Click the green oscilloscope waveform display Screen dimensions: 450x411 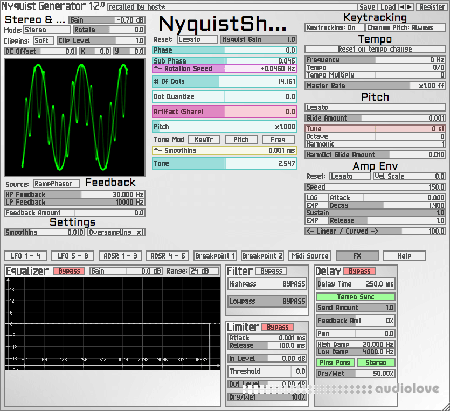[75, 117]
